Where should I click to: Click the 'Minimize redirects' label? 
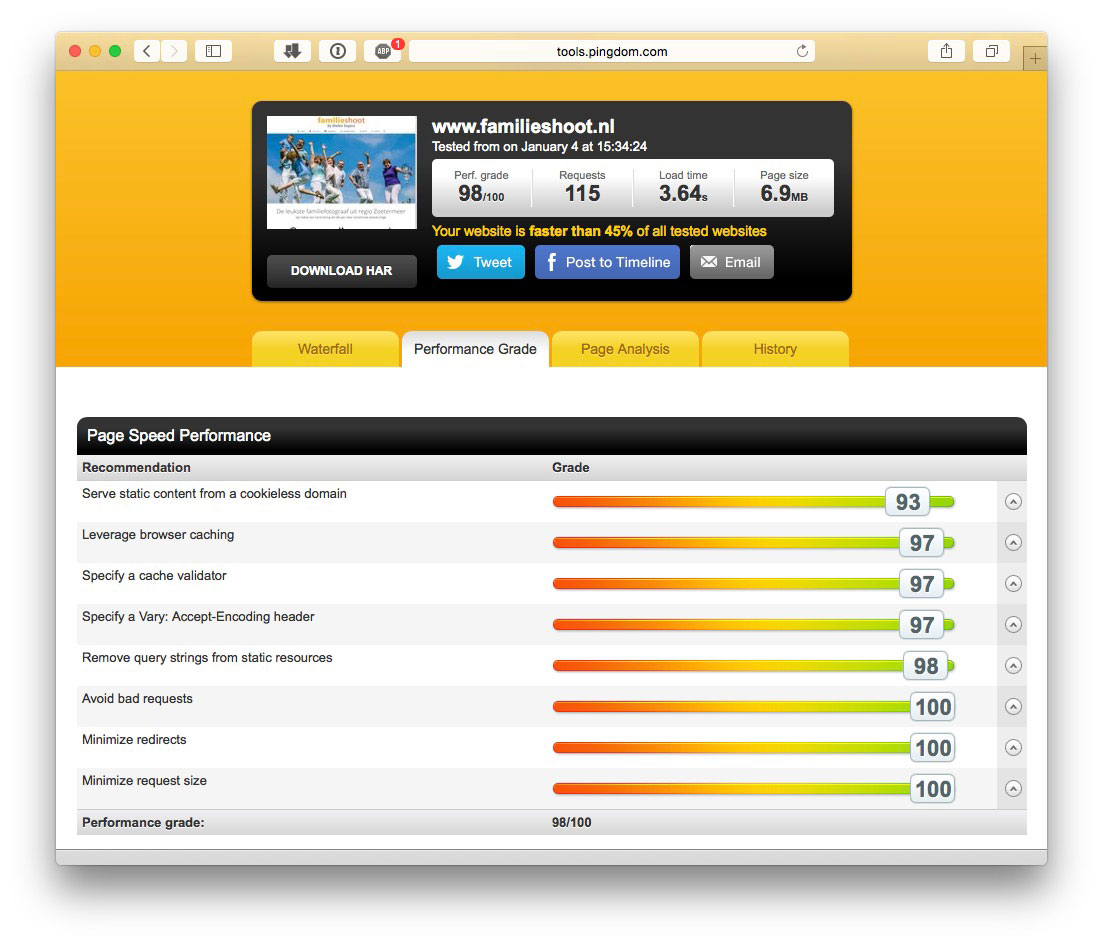pos(134,740)
